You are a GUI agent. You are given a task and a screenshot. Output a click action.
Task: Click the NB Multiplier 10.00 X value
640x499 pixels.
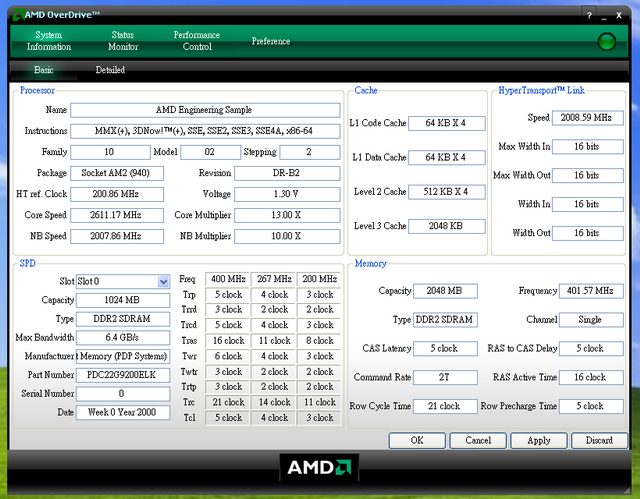(x=287, y=236)
